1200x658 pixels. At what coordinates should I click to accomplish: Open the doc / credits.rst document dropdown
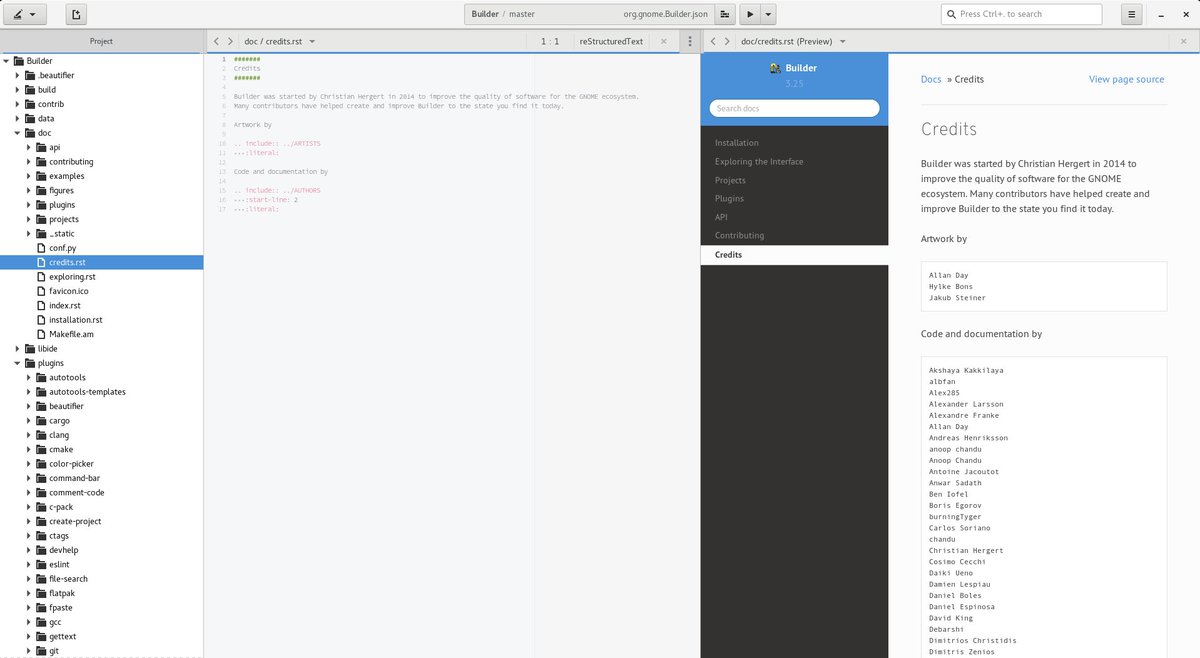280,41
